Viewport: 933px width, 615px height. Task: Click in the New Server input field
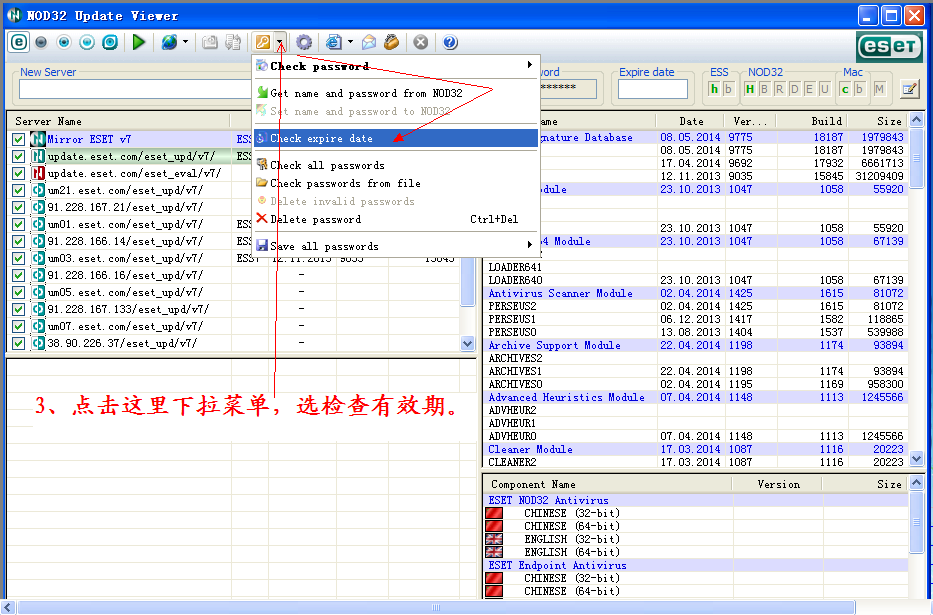pos(136,89)
